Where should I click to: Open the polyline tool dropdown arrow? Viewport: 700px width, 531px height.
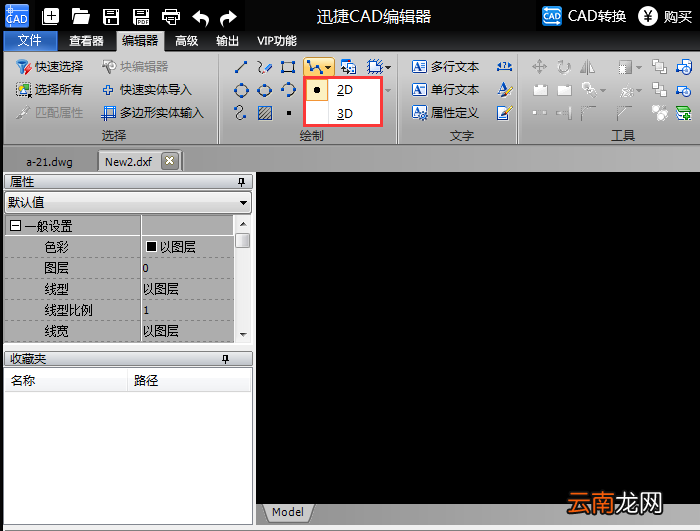click(x=329, y=67)
